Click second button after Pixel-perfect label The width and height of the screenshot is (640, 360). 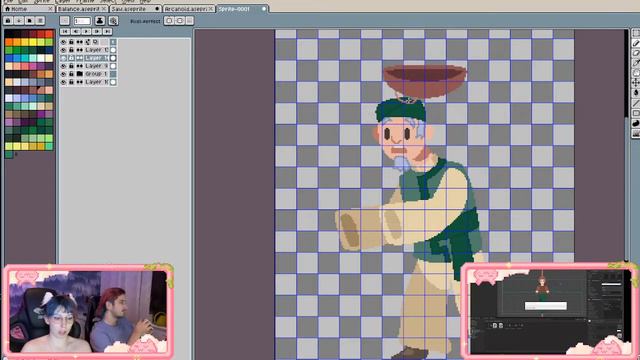click(180, 20)
